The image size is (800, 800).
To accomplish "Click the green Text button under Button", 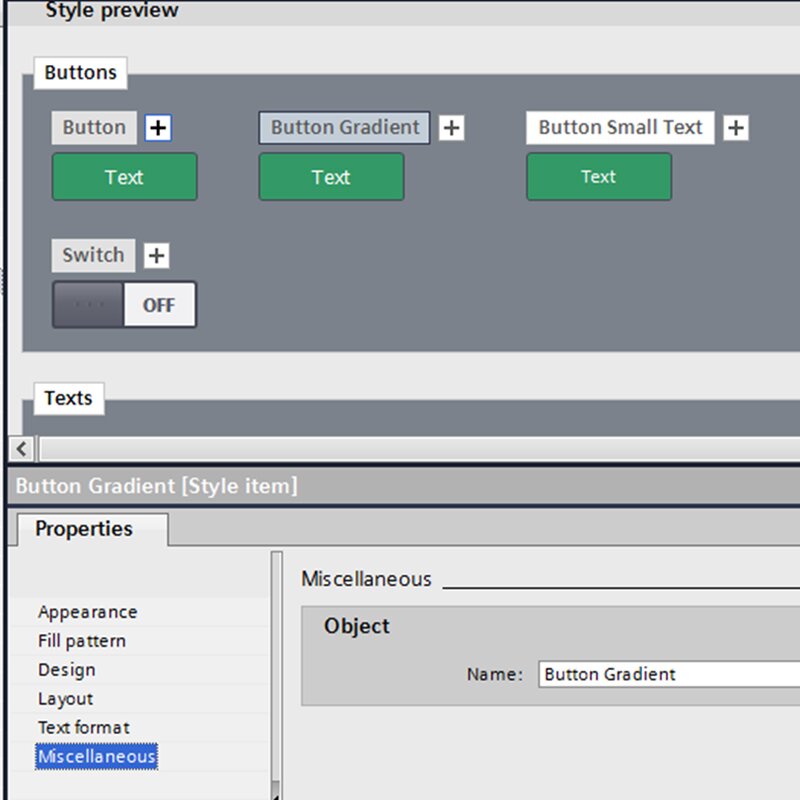I will (124, 177).
